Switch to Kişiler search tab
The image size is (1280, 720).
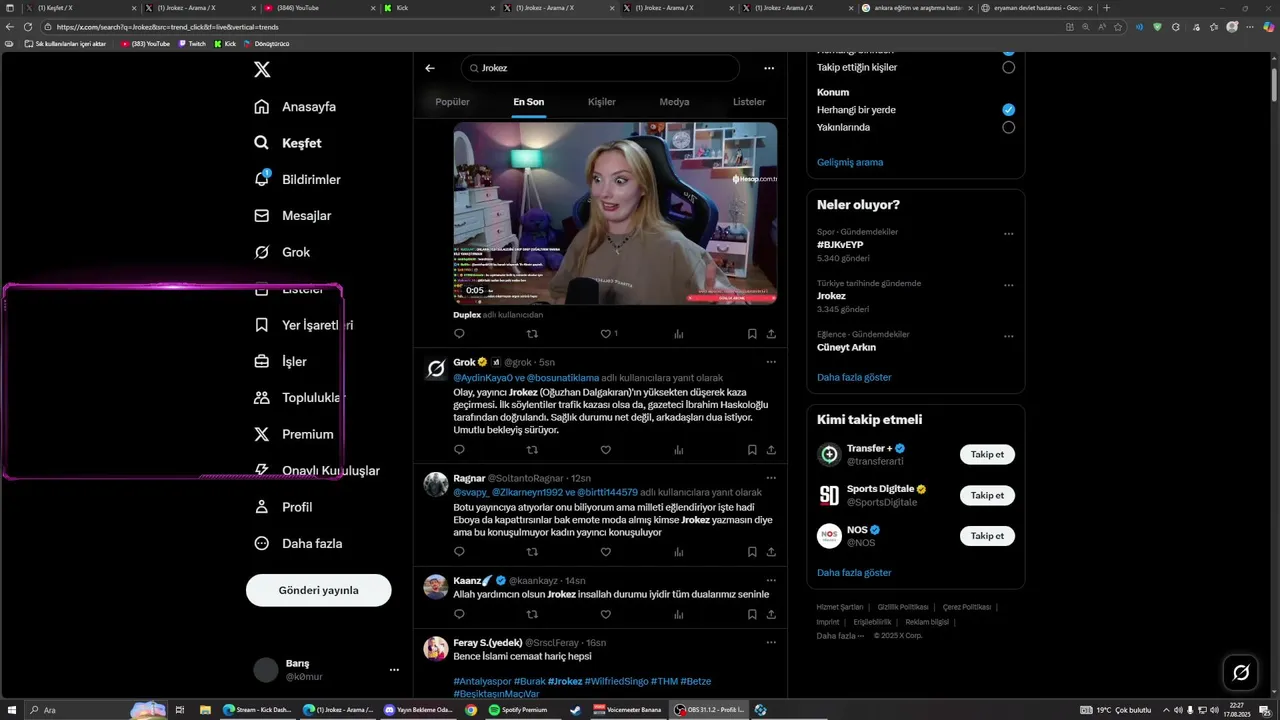(601, 102)
